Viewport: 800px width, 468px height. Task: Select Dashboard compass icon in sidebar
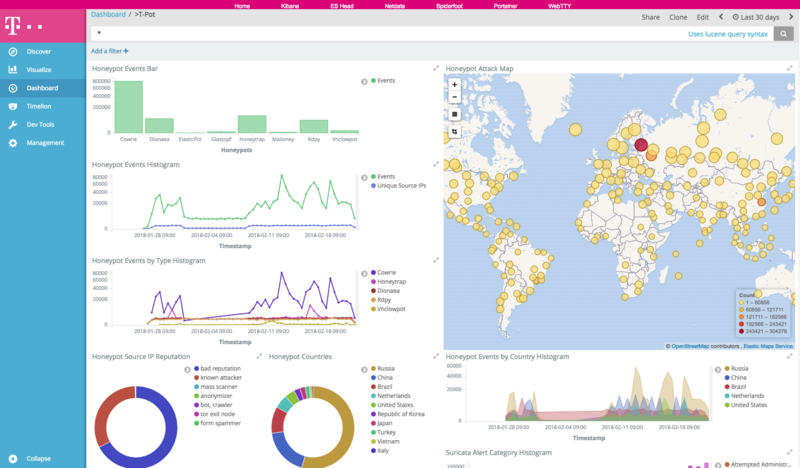click(x=13, y=88)
